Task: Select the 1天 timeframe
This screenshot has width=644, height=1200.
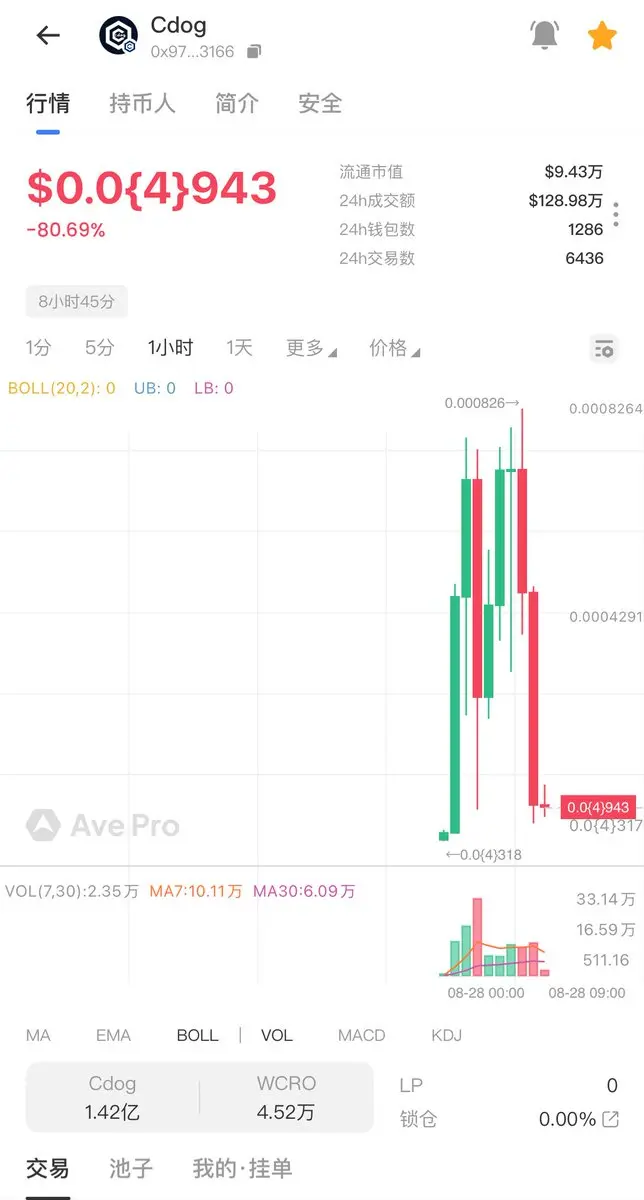Action: [x=239, y=348]
